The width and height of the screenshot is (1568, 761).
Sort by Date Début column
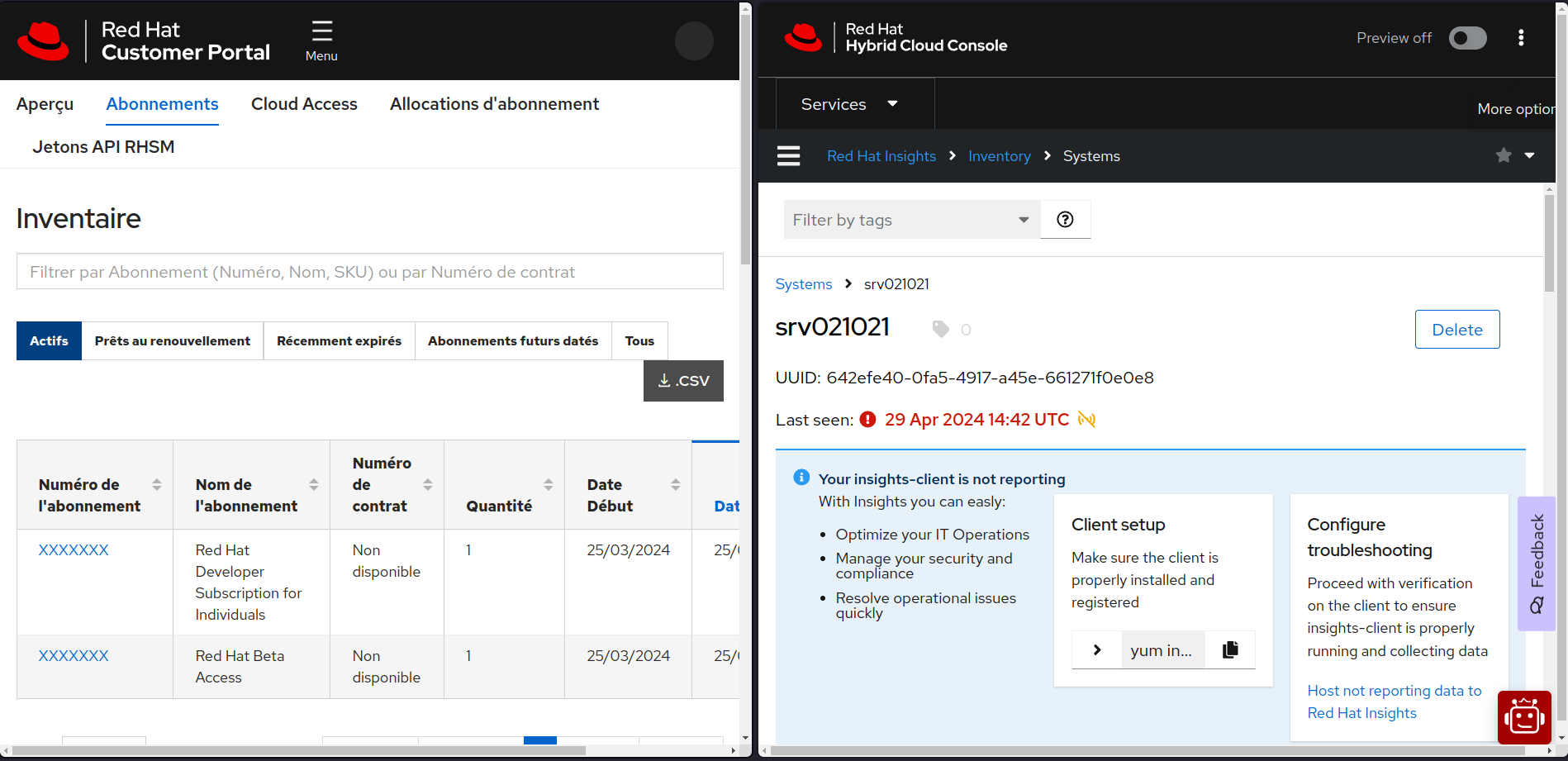(x=676, y=485)
